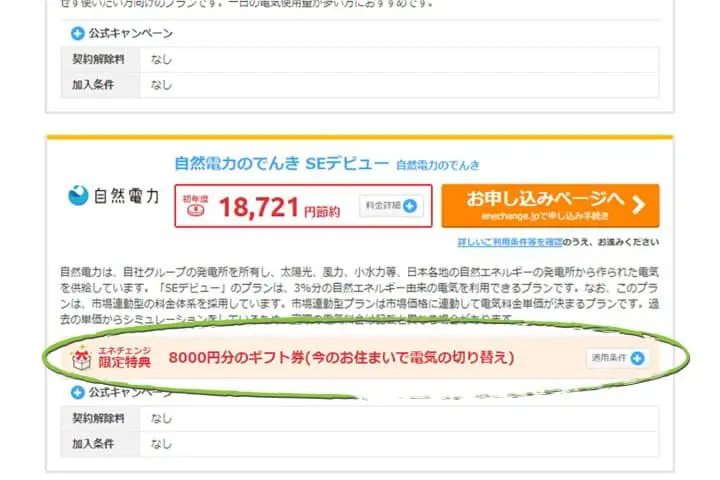720x480 pixels.
Task: Open the 自然電力のでんき SEデビュー plan title link
Action: click(280, 162)
